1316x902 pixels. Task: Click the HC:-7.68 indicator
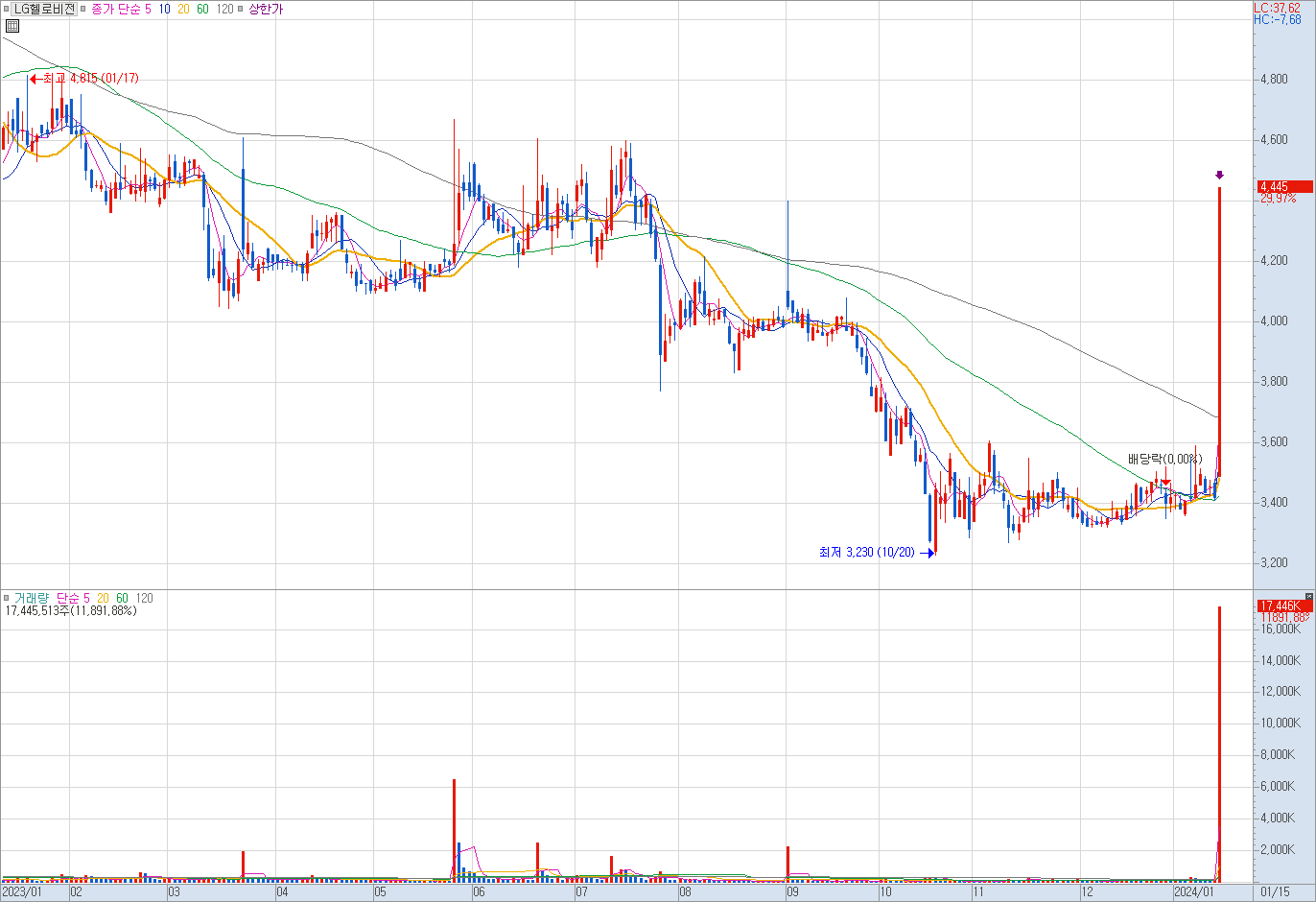1277,19
